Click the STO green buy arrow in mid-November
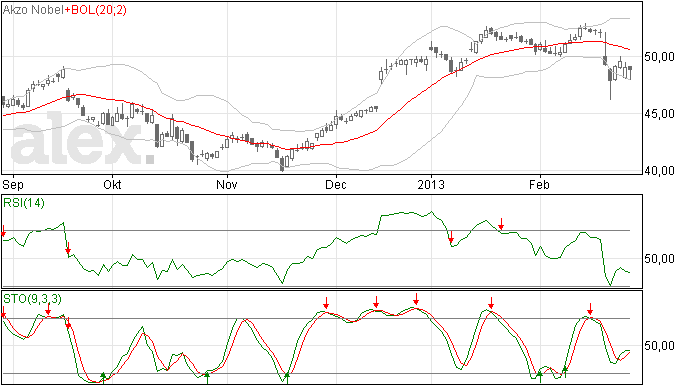The width and height of the screenshot is (690, 387). point(287,377)
